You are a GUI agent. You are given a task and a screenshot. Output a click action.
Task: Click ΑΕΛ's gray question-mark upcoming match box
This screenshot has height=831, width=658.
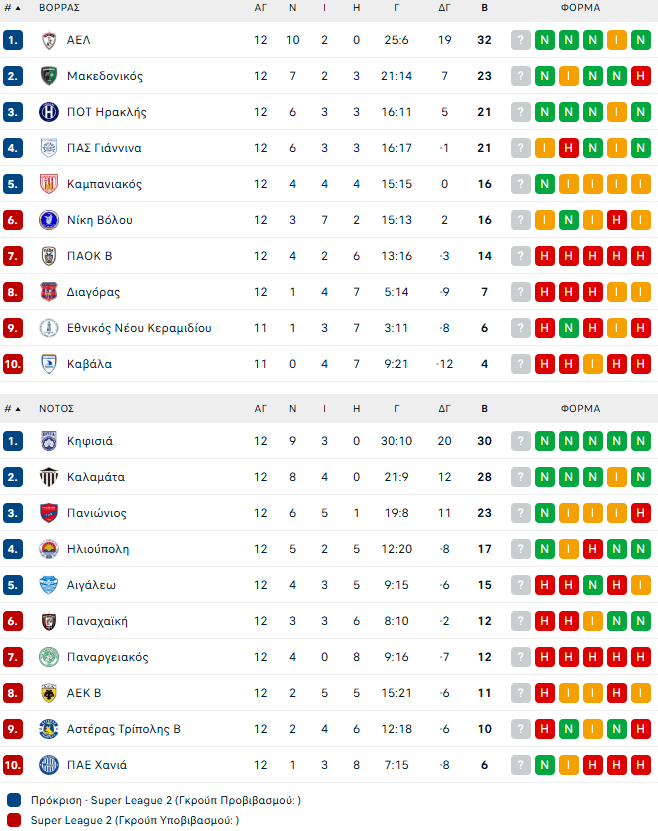point(521,40)
